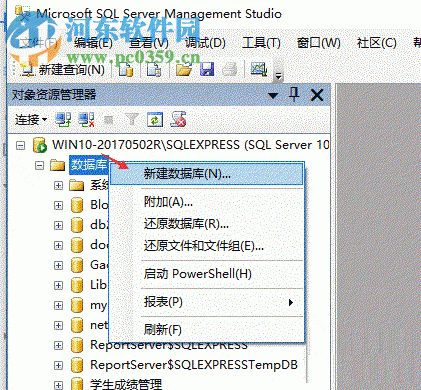Expand the do... database node
Image resolution: width=421 pixels, height=390 pixels.
(x=58, y=245)
